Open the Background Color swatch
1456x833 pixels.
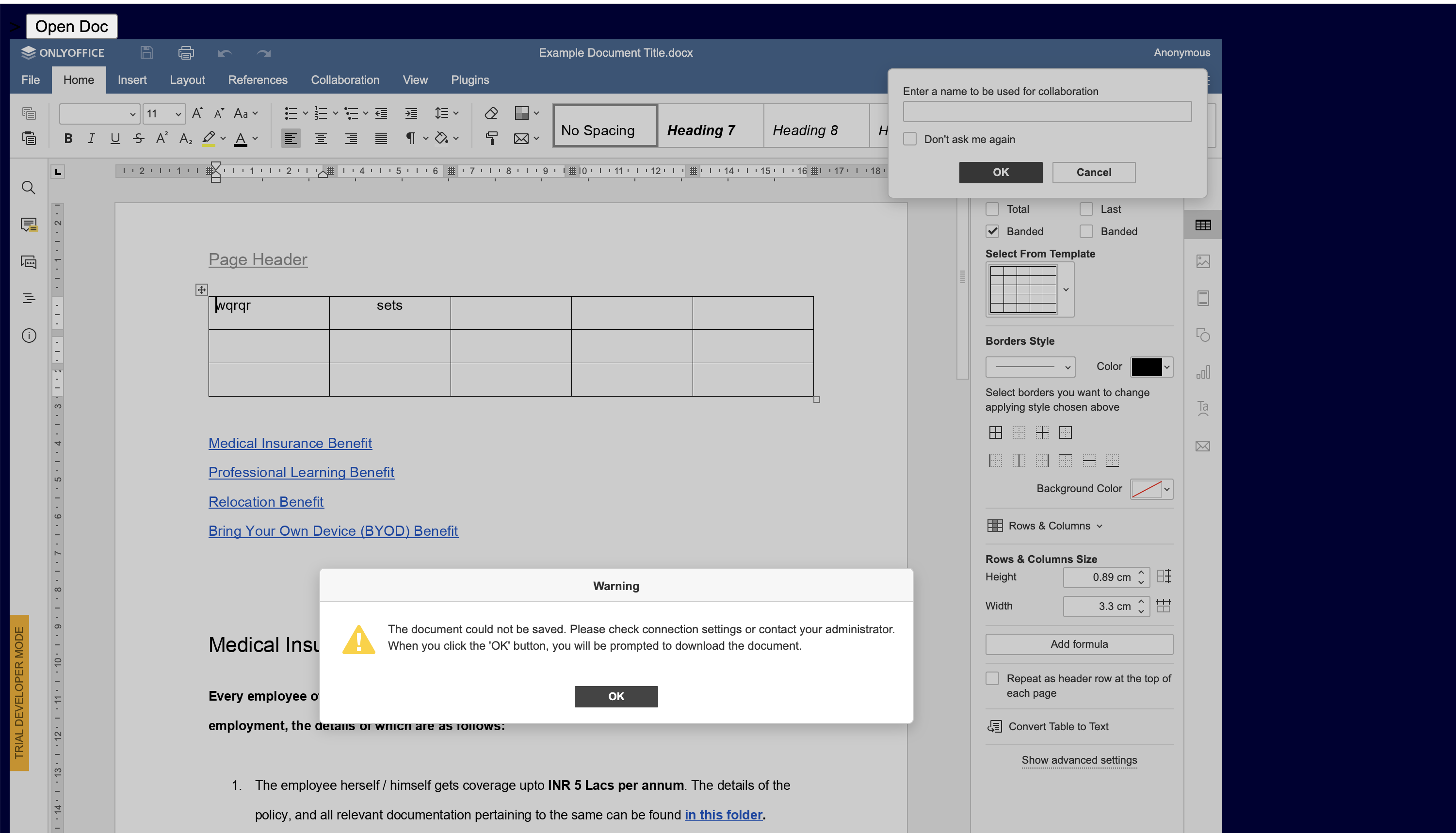click(1151, 489)
